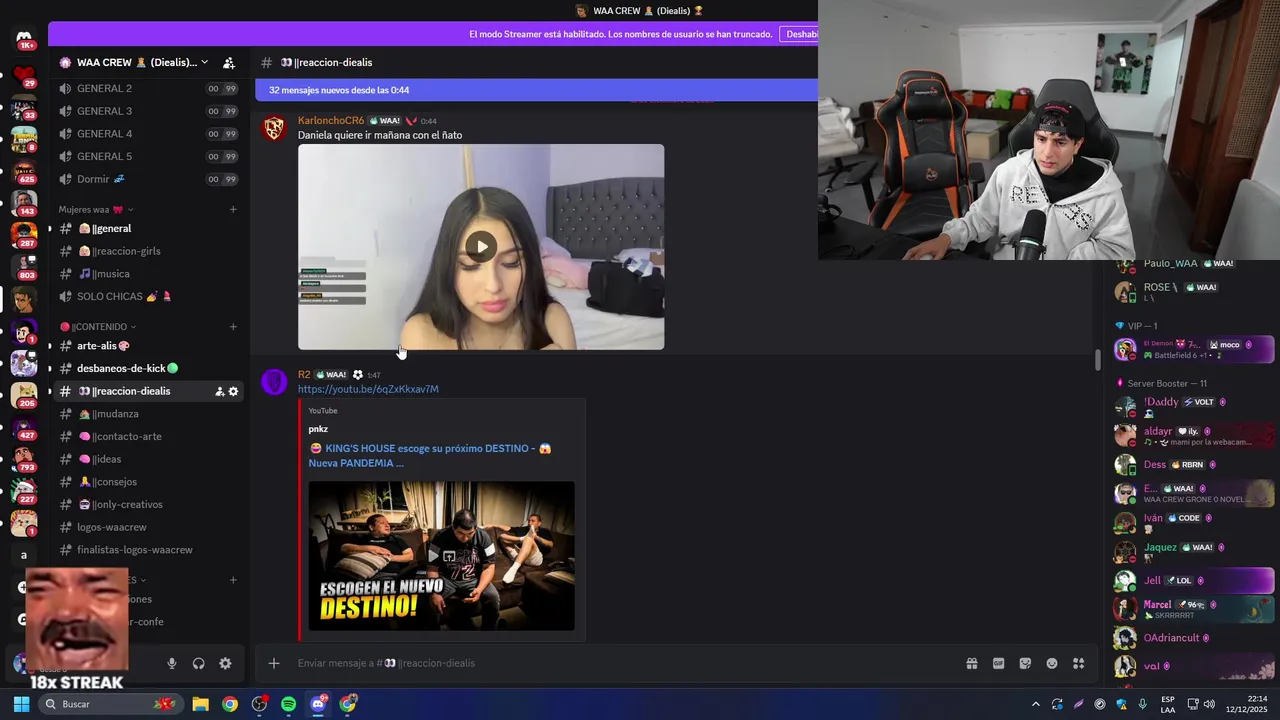
Task: Collapse the Mujeres waa category
Action: click(96, 209)
